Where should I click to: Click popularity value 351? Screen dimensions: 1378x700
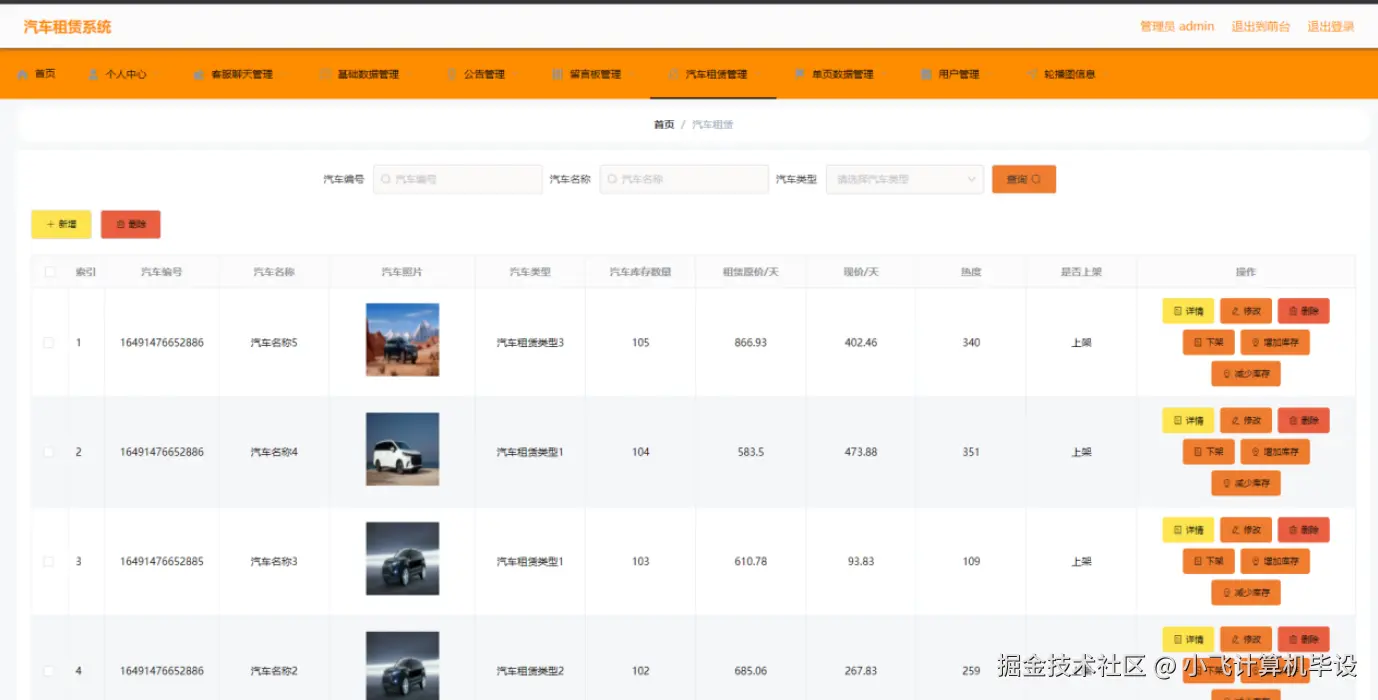(971, 452)
